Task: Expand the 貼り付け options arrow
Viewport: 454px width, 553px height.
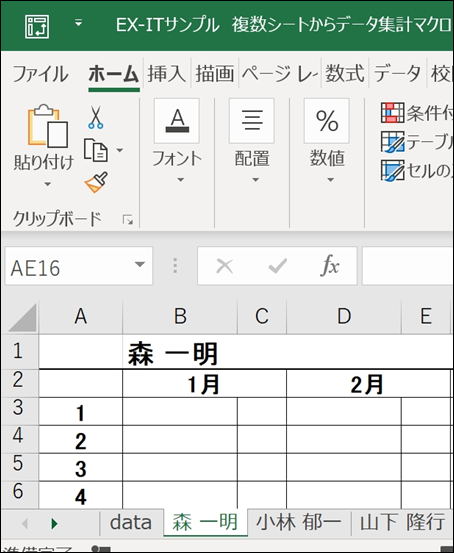Action: [48, 184]
